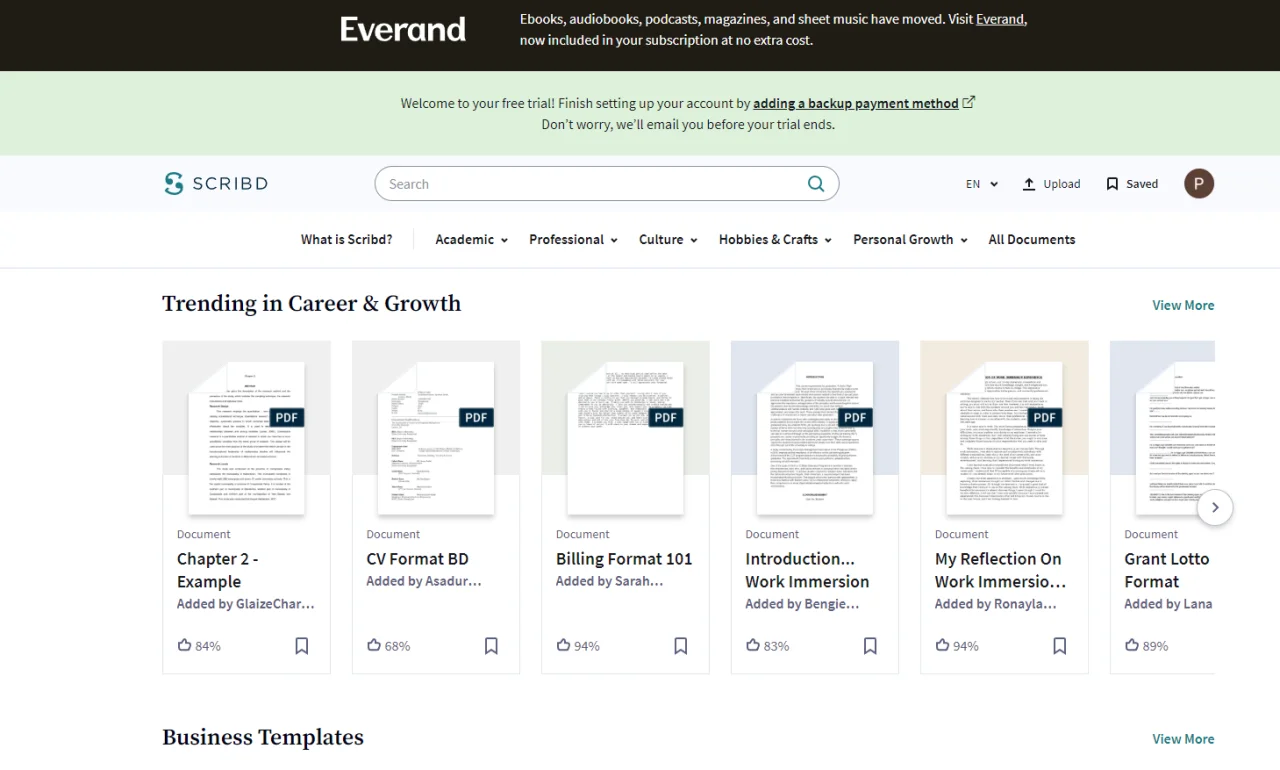Click PDF badge on CV Format BD
Viewport: 1280px width, 770px height.
[x=476, y=417]
